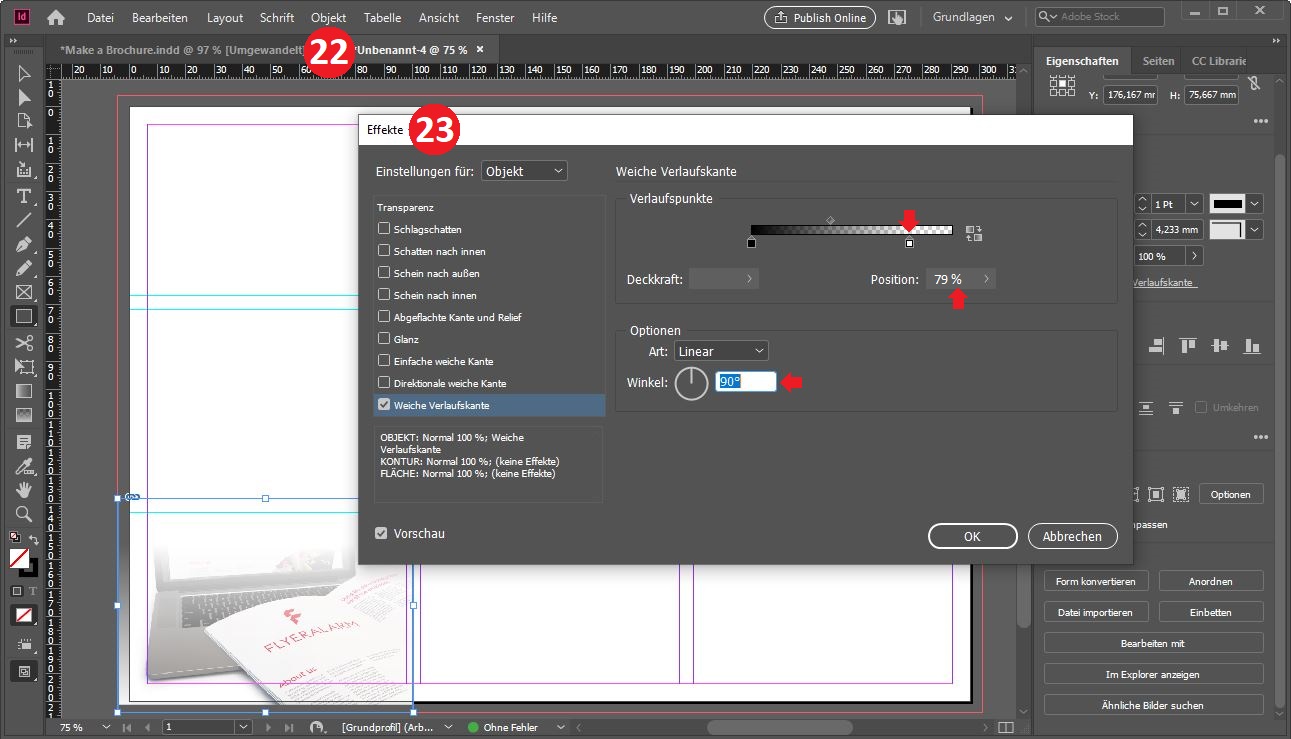Expand the Grundlagen workspace dropdown
This screenshot has height=739, width=1291.
pyautogui.click(x=972, y=18)
